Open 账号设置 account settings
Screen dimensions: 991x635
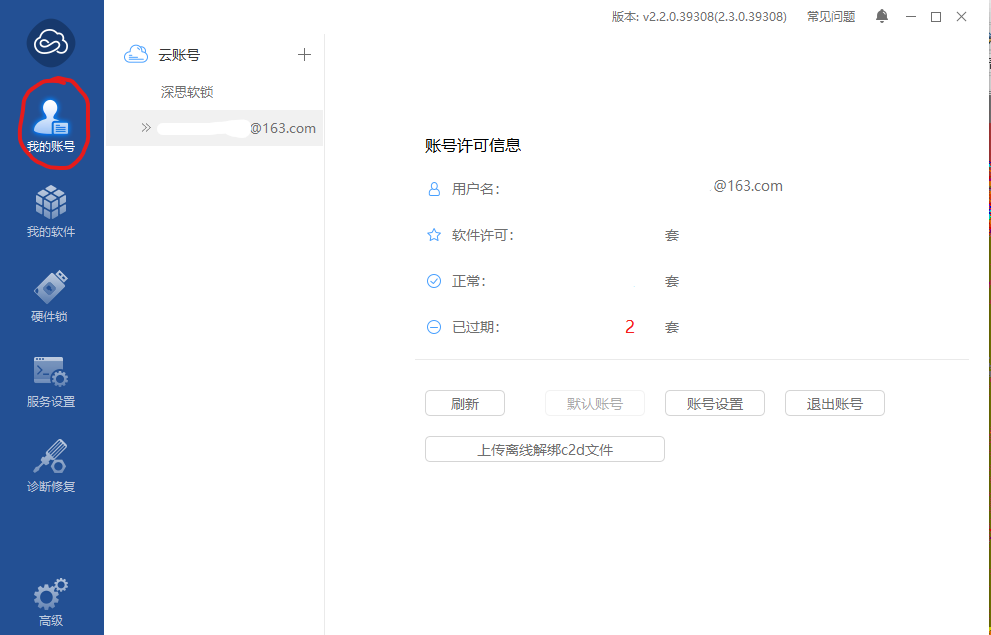(715, 404)
